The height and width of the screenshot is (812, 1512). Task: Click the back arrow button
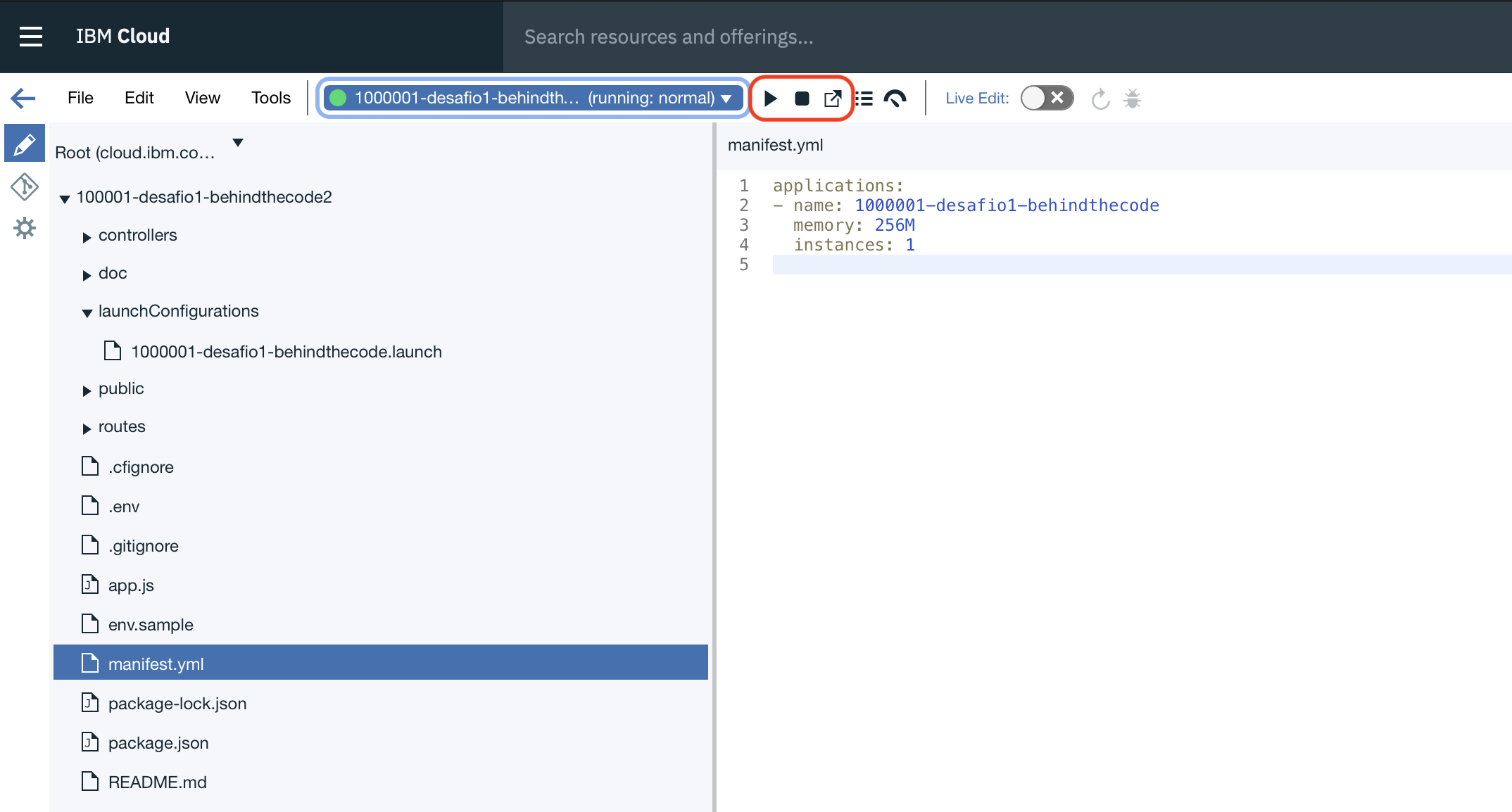click(x=23, y=98)
